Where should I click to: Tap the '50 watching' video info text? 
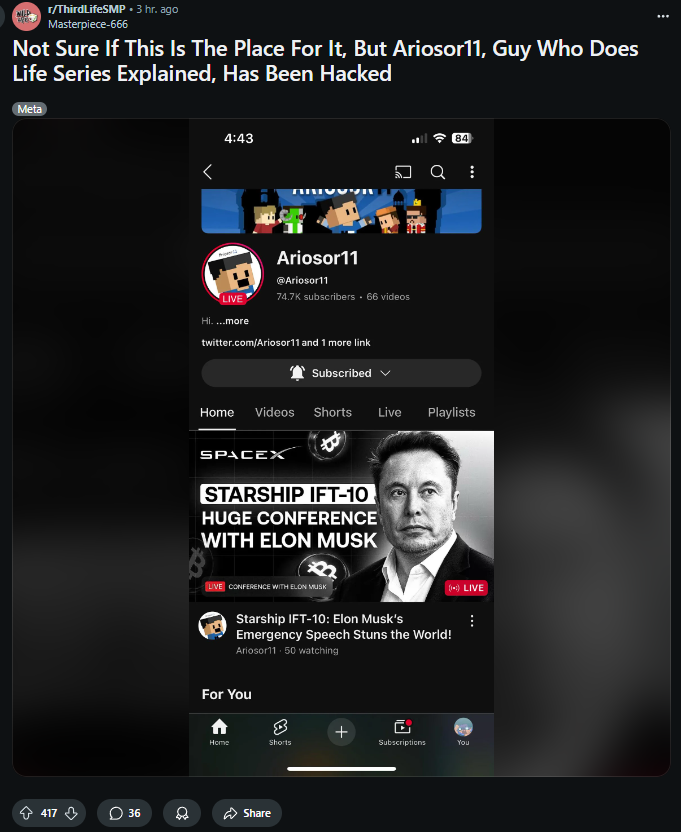[311, 651]
